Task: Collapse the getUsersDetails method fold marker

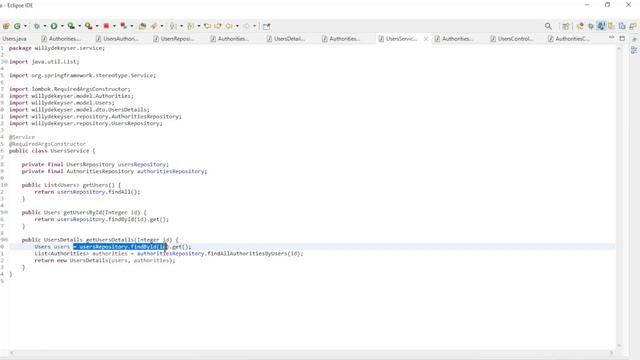Action: (6, 240)
